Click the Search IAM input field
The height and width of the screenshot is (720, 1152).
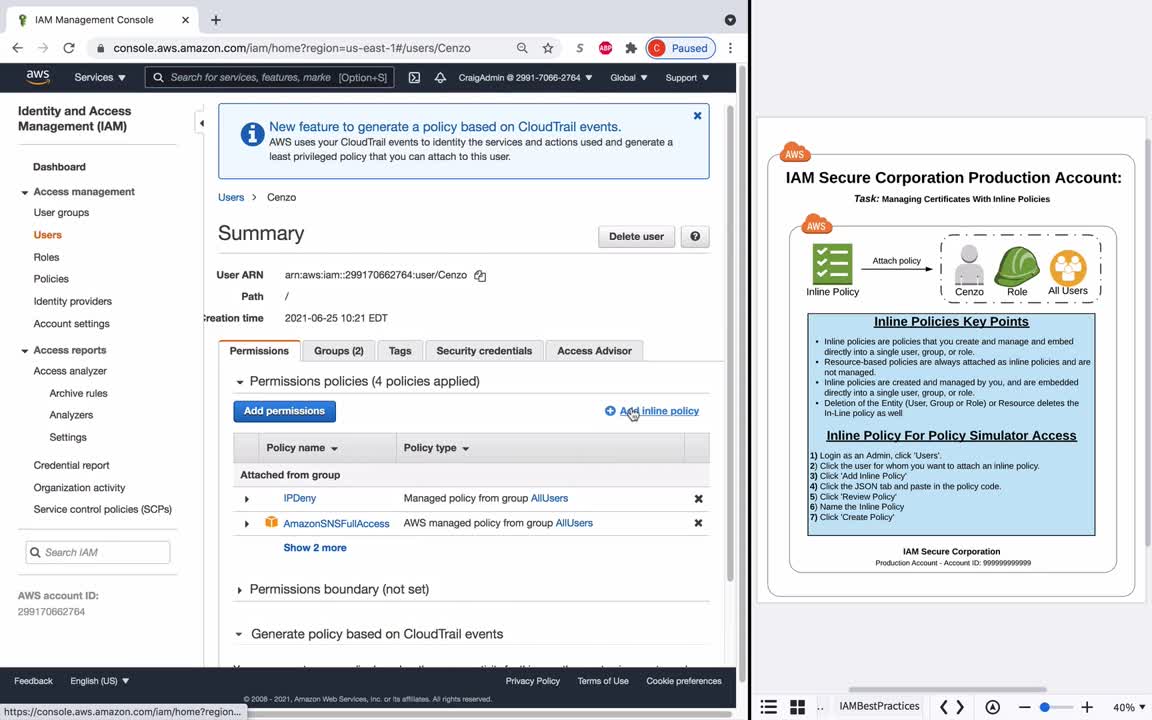click(98, 552)
